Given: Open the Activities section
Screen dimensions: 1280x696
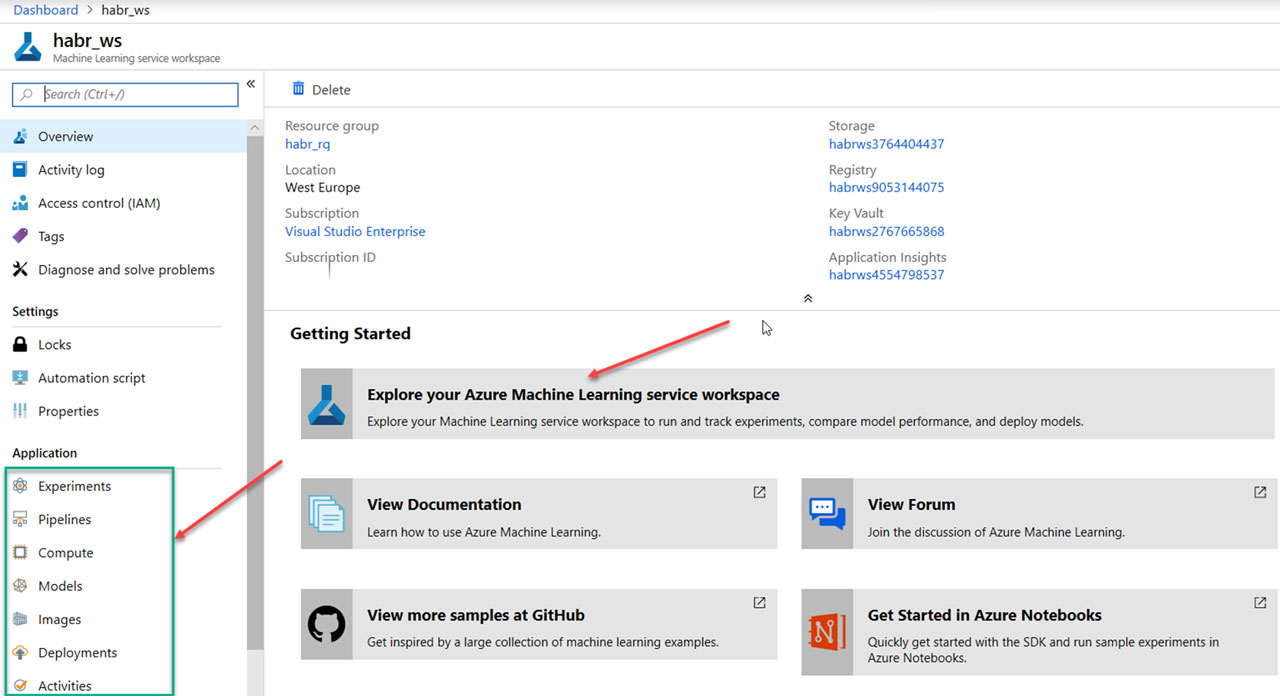Looking at the screenshot, I should [20, 685].
